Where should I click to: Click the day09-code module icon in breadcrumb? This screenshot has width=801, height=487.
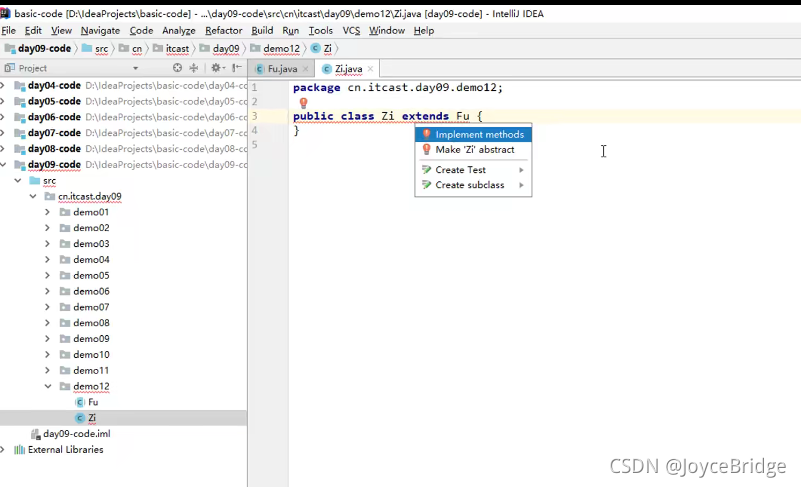coord(10,49)
